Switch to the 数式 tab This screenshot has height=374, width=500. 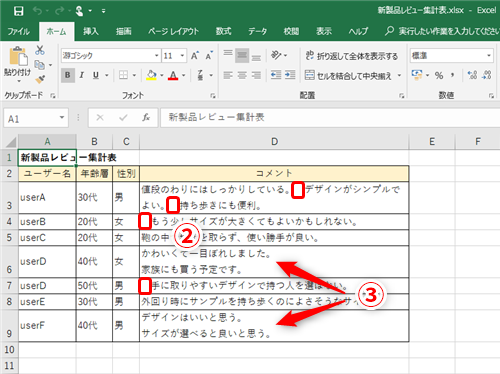point(223,31)
